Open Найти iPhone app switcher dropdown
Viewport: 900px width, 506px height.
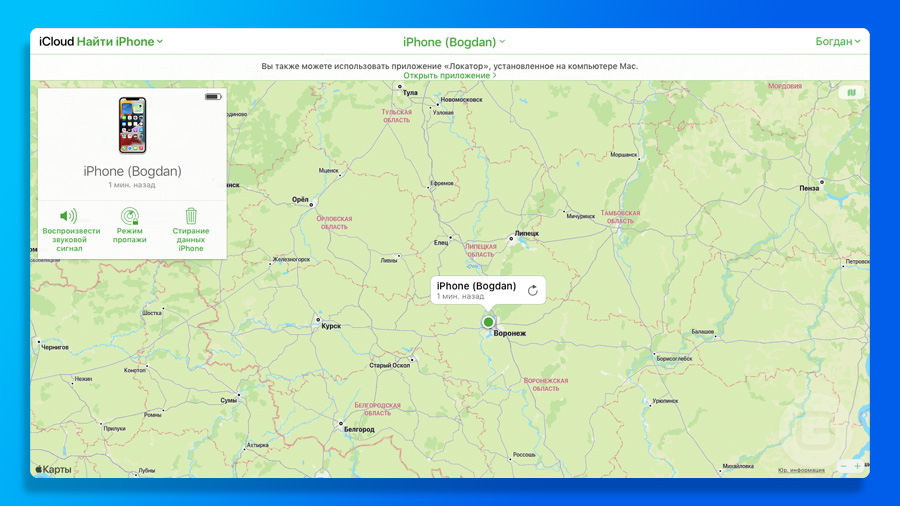pyautogui.click(x=119, y=41)
